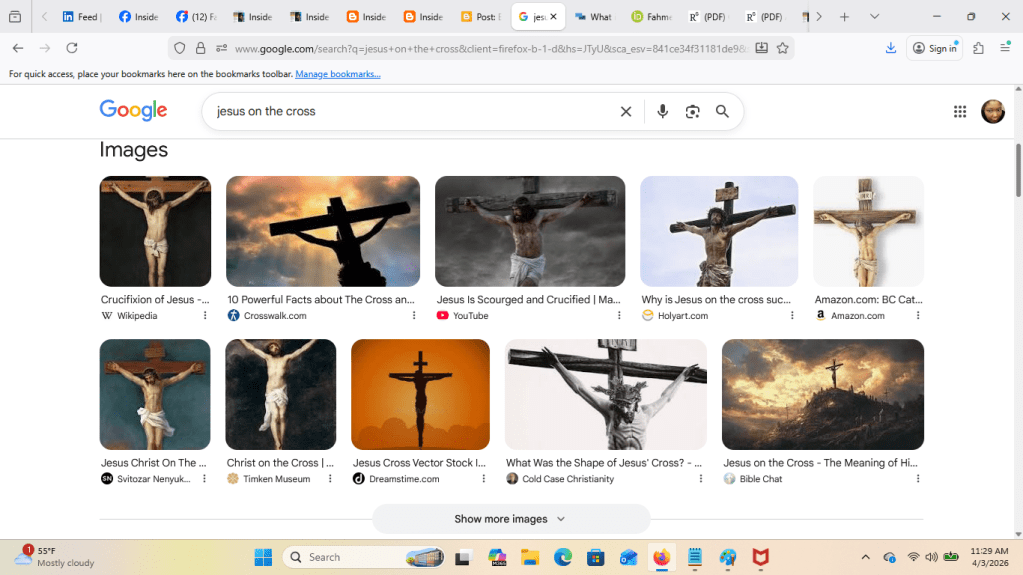The width and height of the screenshot is (1023, 575).
Task: Launch Microsoft Edge from the taskbar
Action: [562, 557]
